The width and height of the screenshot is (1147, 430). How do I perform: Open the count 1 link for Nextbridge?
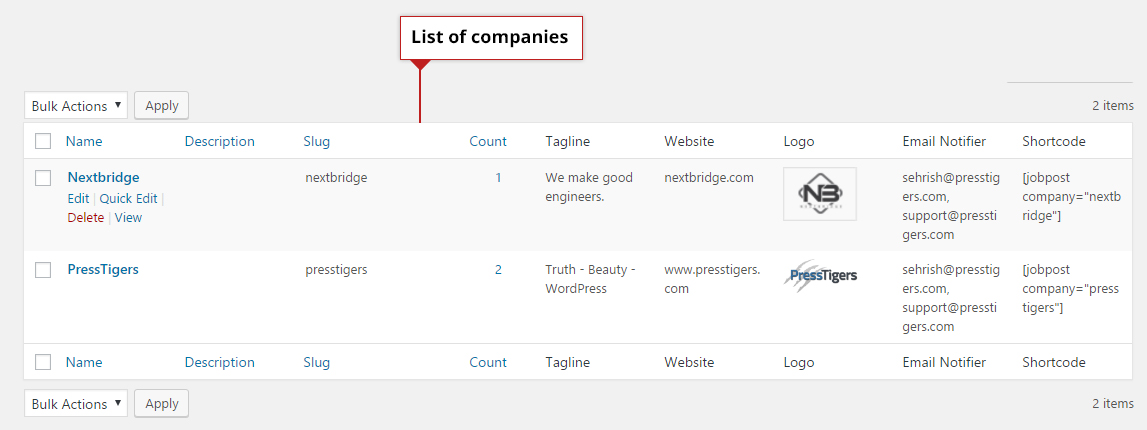pos(498,177)
